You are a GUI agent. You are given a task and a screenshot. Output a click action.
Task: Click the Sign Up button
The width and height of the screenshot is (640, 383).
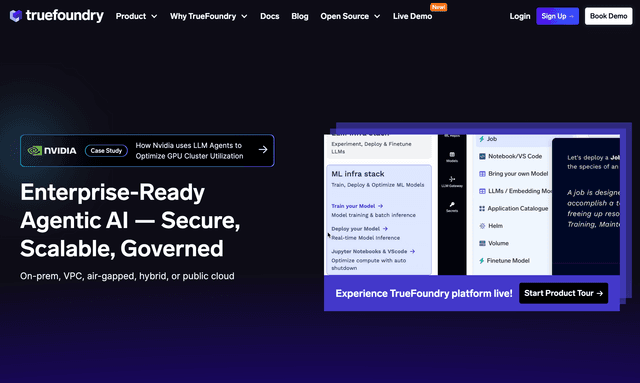(x=557, y=16)
